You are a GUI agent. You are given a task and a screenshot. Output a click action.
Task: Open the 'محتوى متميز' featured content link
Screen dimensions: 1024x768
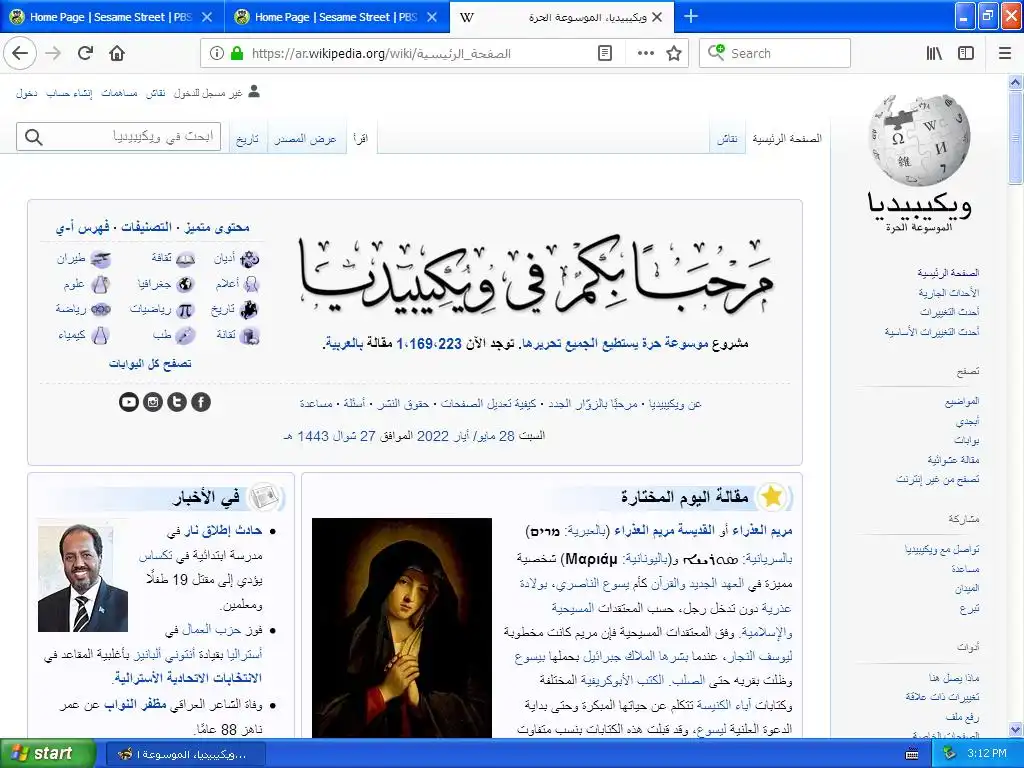[x=217, y=227]
